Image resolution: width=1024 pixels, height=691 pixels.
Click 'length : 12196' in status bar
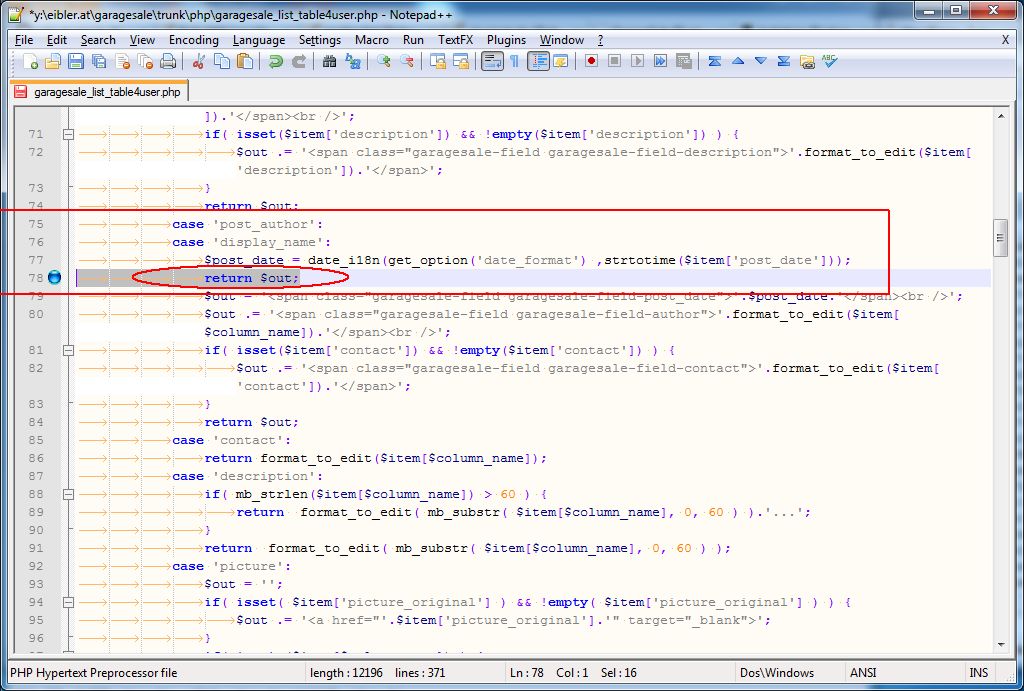(x=346, y=673)
